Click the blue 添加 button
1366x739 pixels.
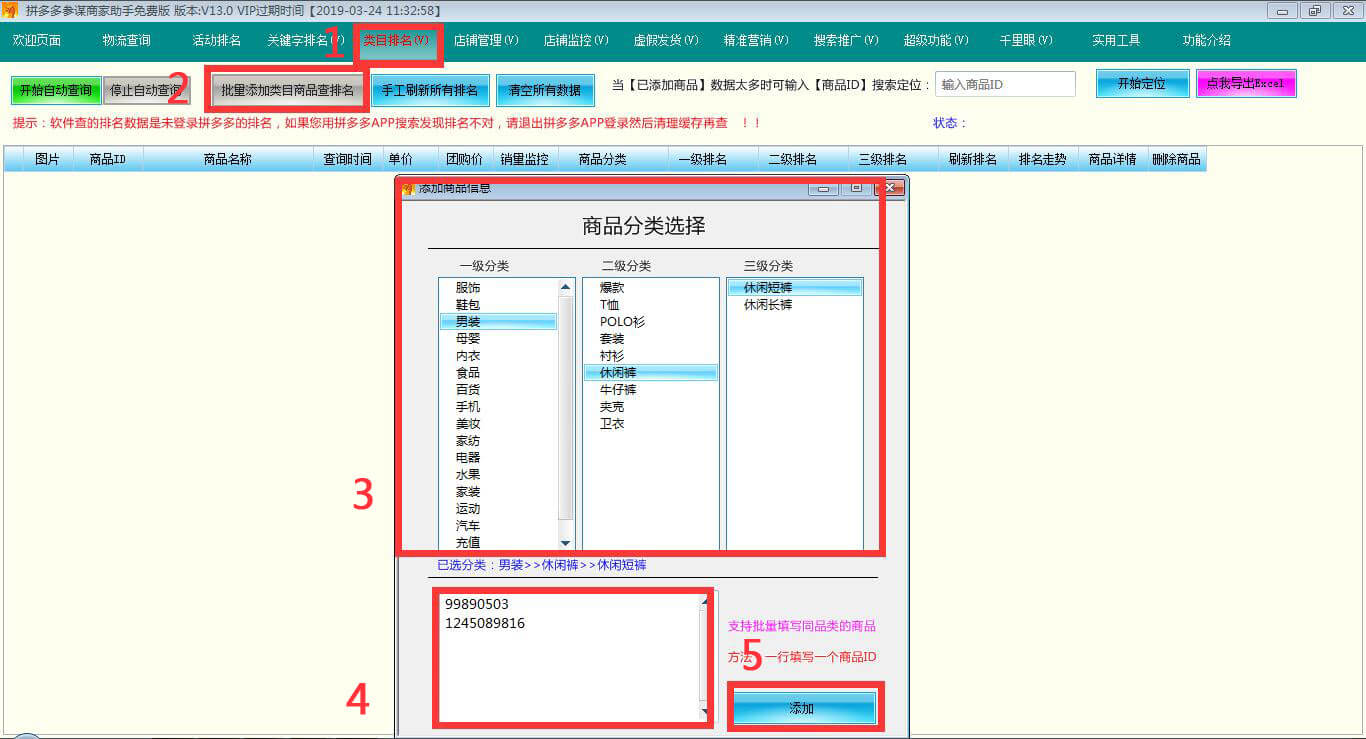tap(805, 708)
